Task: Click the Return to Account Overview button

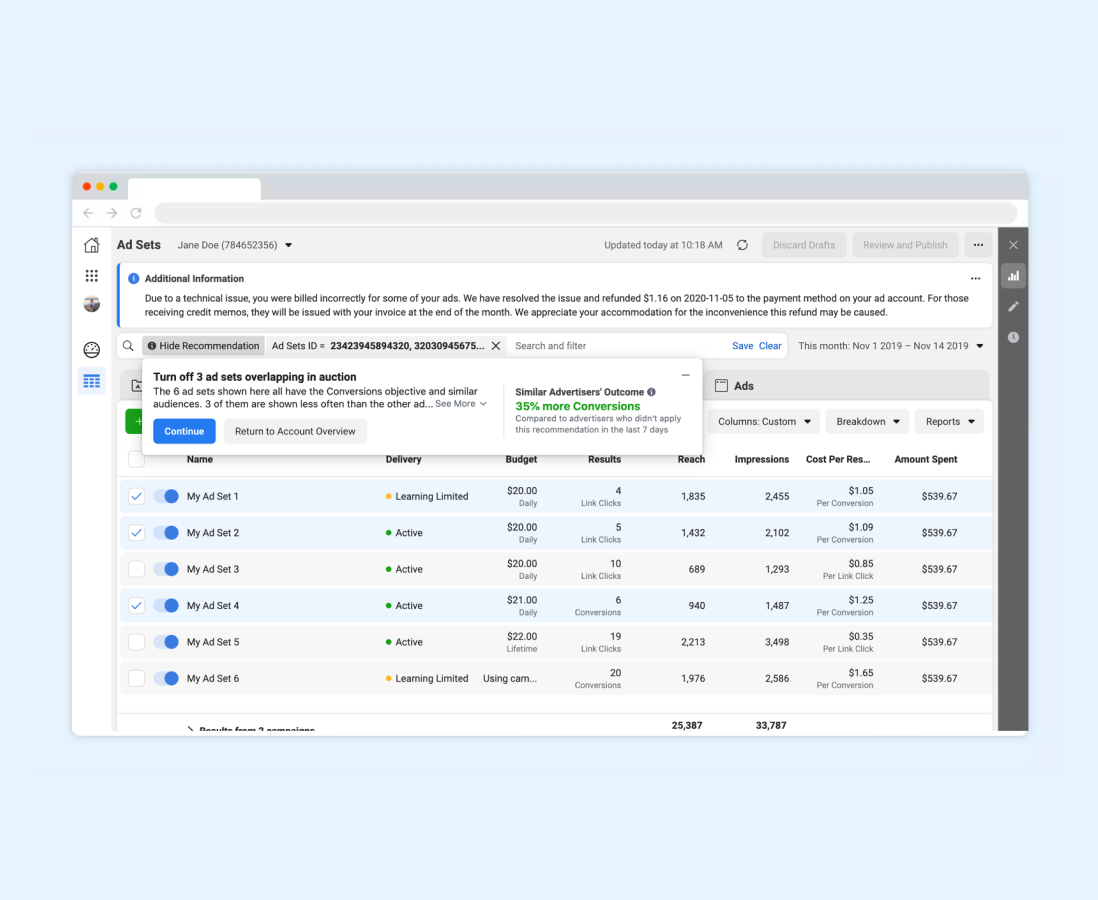Action: point(295,431)
